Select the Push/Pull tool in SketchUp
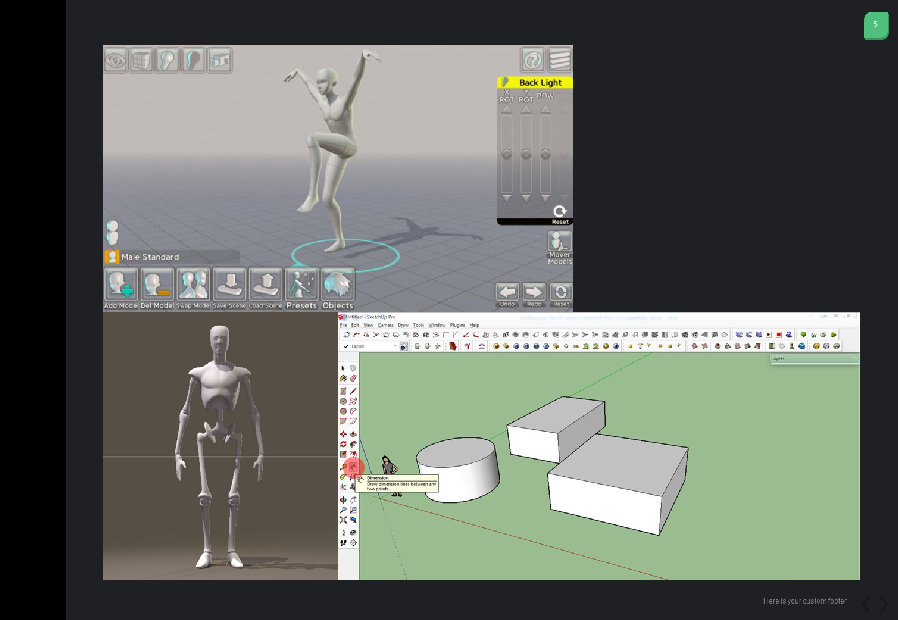The width and height of the screenshot is (898, 620). click(x=353, y=434)
